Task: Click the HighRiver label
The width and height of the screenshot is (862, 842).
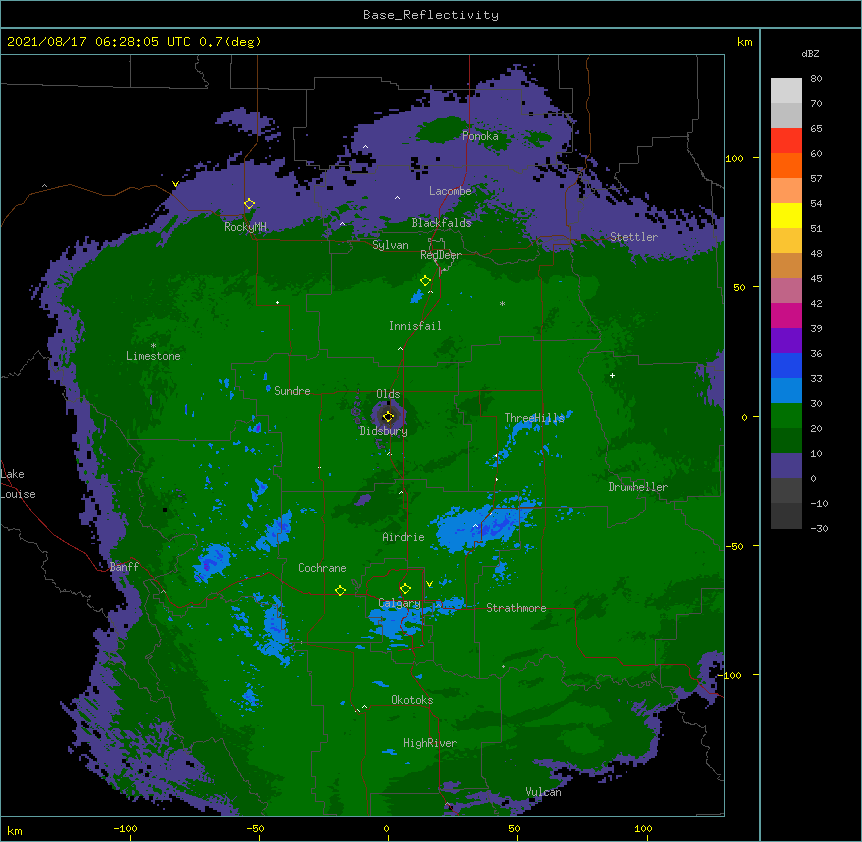Action: (430, 743)
